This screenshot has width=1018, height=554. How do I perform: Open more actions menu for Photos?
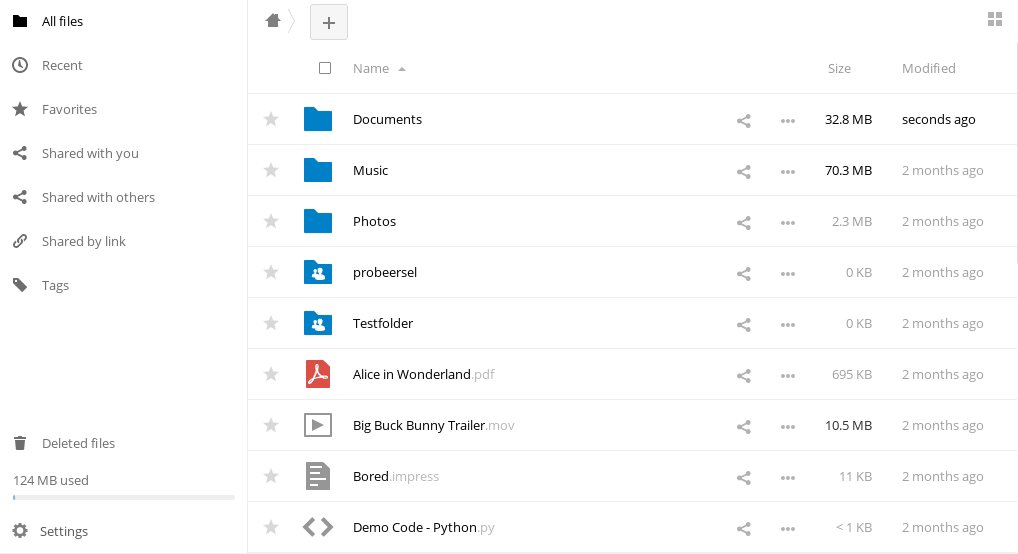[x=788, y=222]
